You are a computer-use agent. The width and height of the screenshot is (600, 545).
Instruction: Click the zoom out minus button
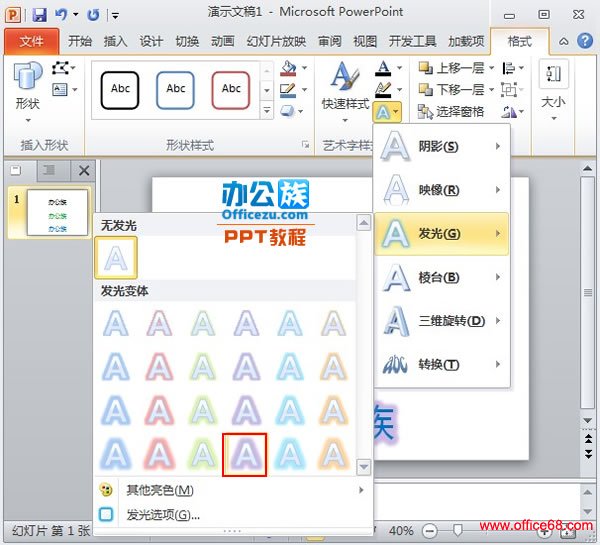[429, 531]
